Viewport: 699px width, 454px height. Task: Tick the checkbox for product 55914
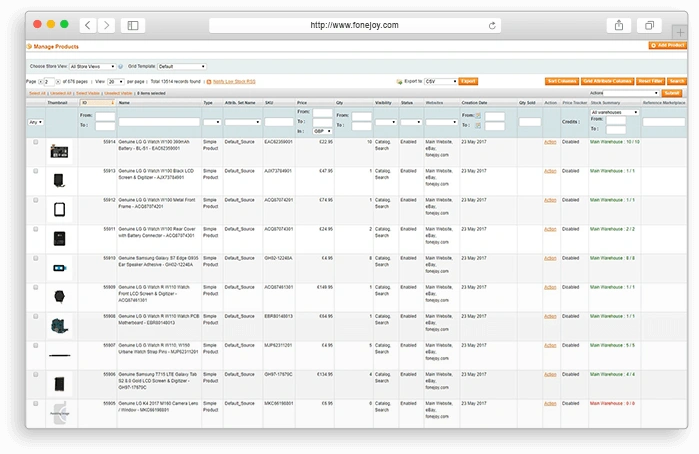pyautogui.click(x=36, y=142)
